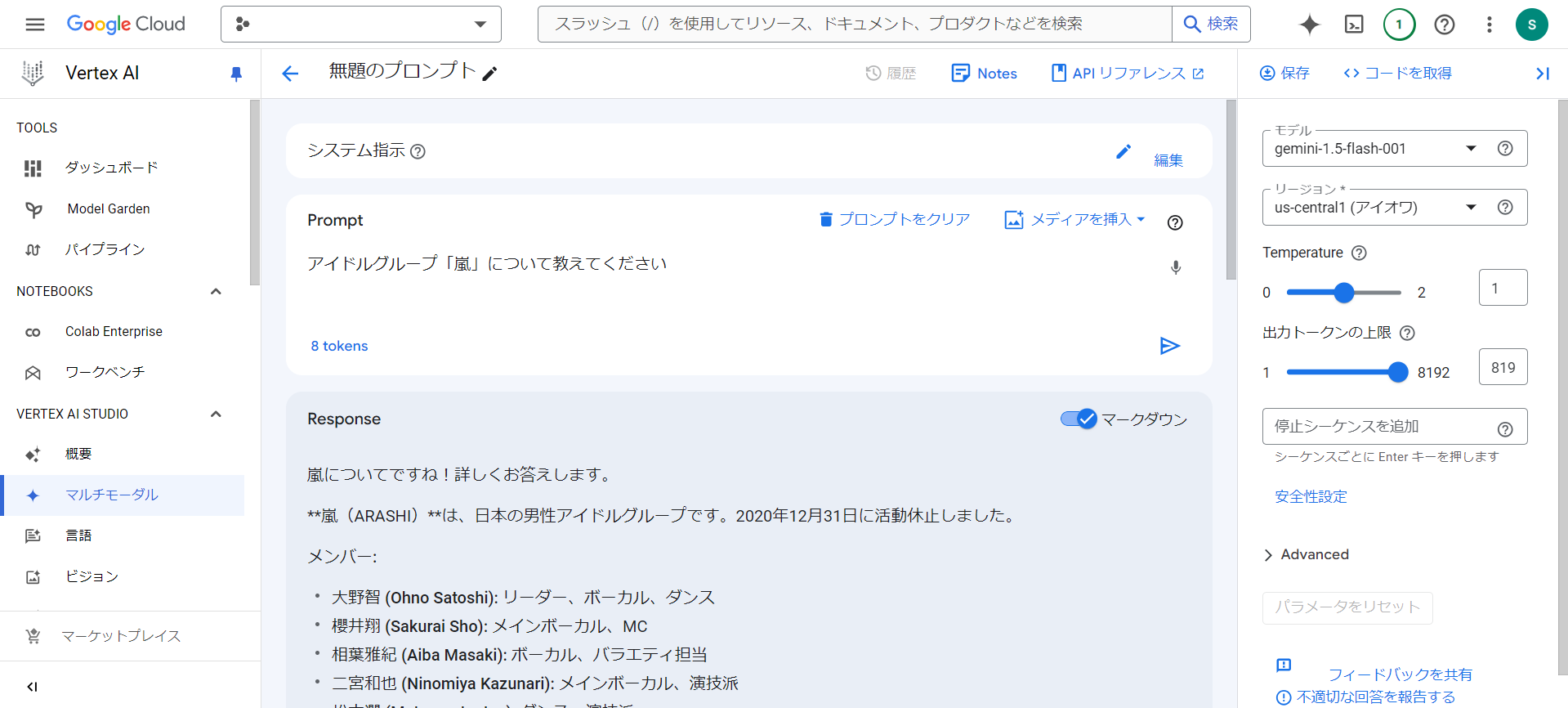
Task: Open the project selector dropdown
Action: (360, 25)
